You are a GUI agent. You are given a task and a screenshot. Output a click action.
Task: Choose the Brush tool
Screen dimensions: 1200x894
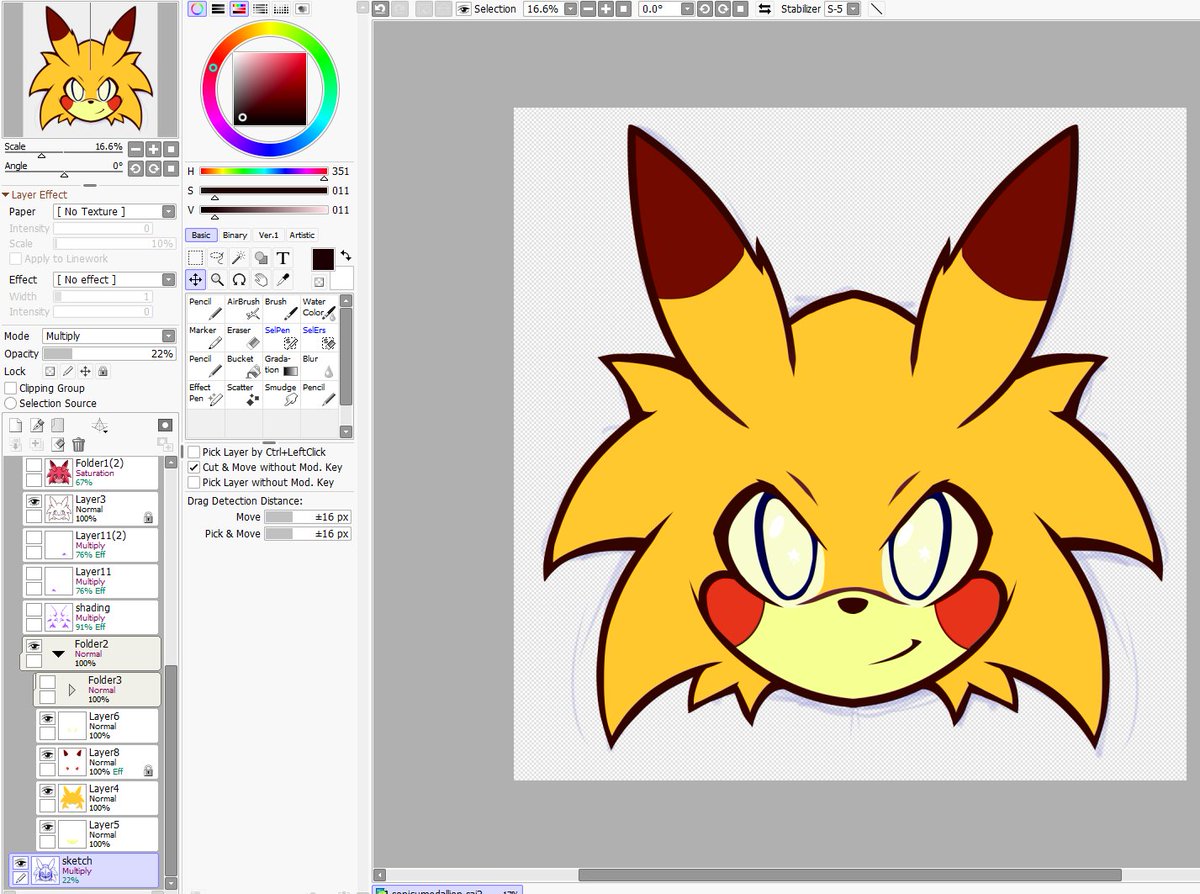click(281, 307)
